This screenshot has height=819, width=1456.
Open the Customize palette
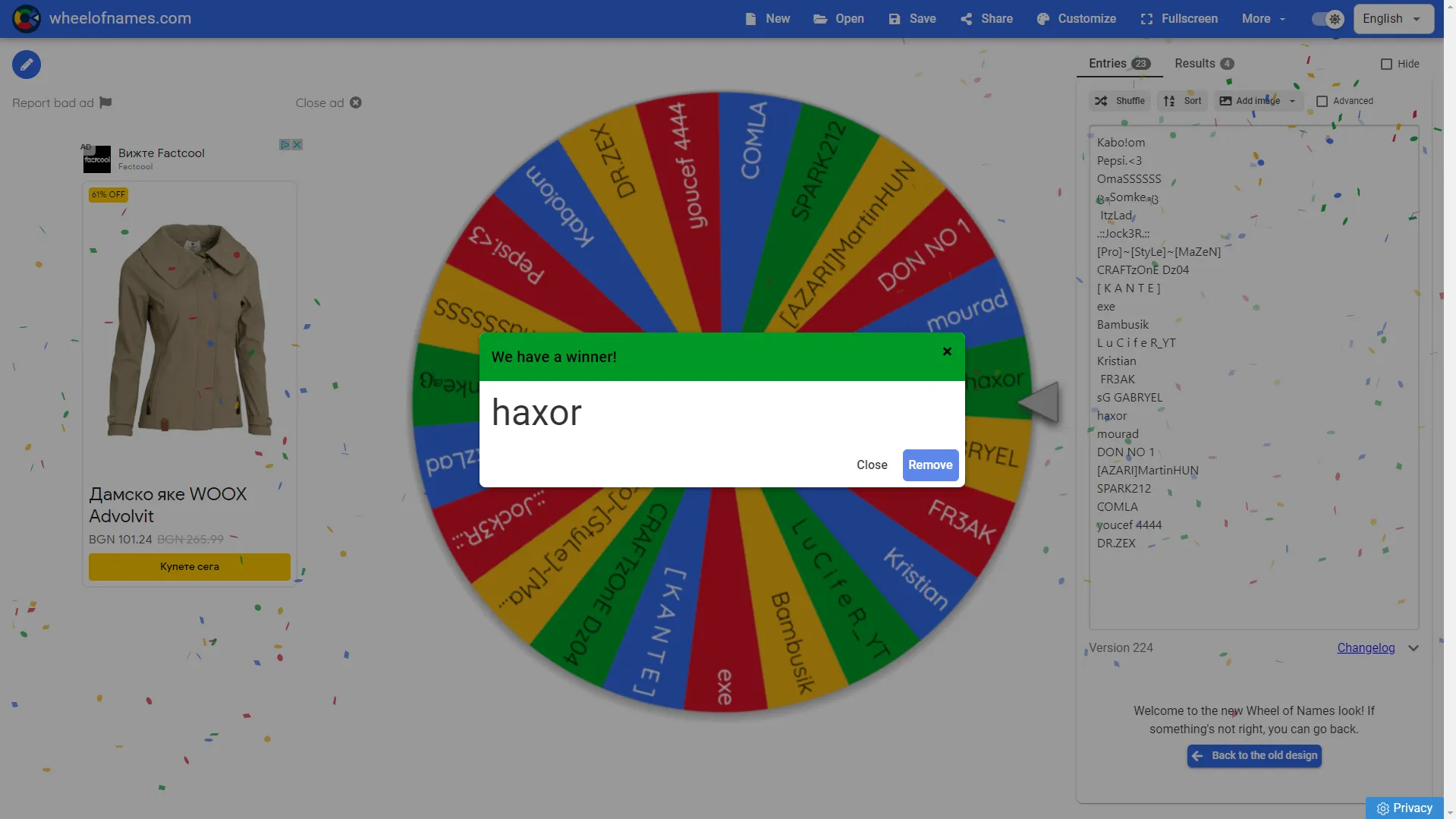1077,19
